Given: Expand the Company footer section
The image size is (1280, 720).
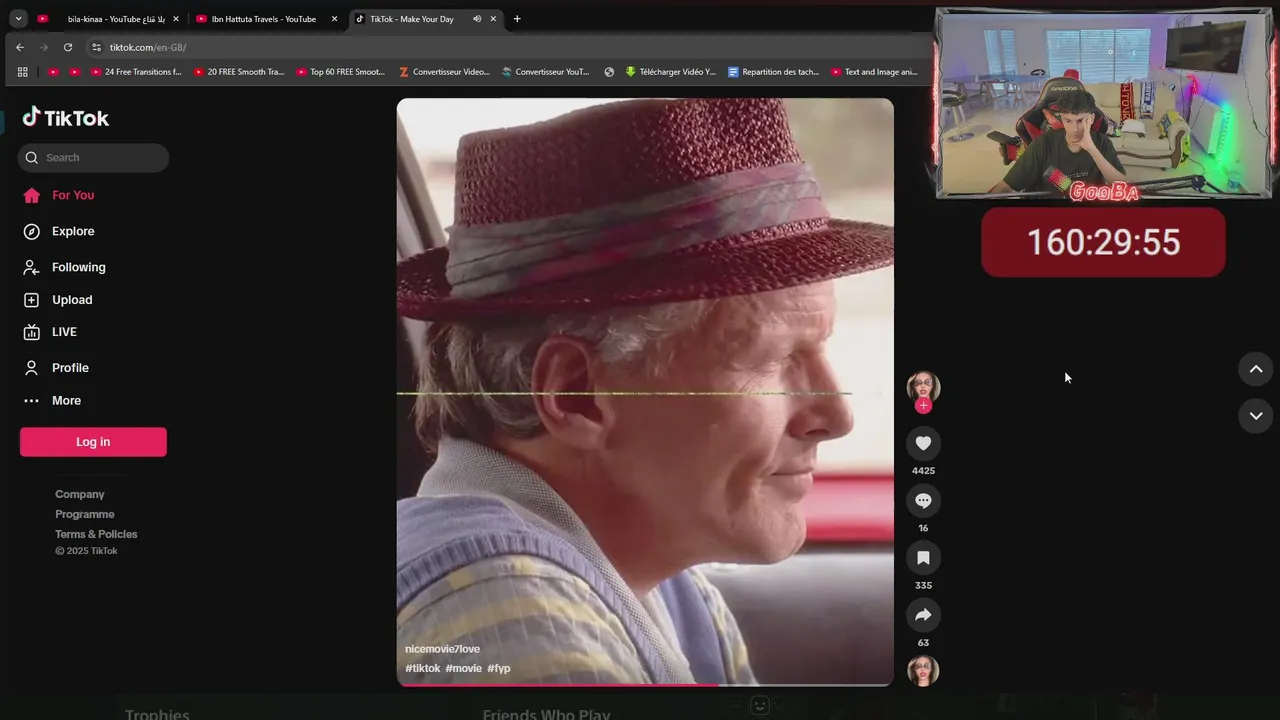Looking at the screenshot, I should pos(80,494).
